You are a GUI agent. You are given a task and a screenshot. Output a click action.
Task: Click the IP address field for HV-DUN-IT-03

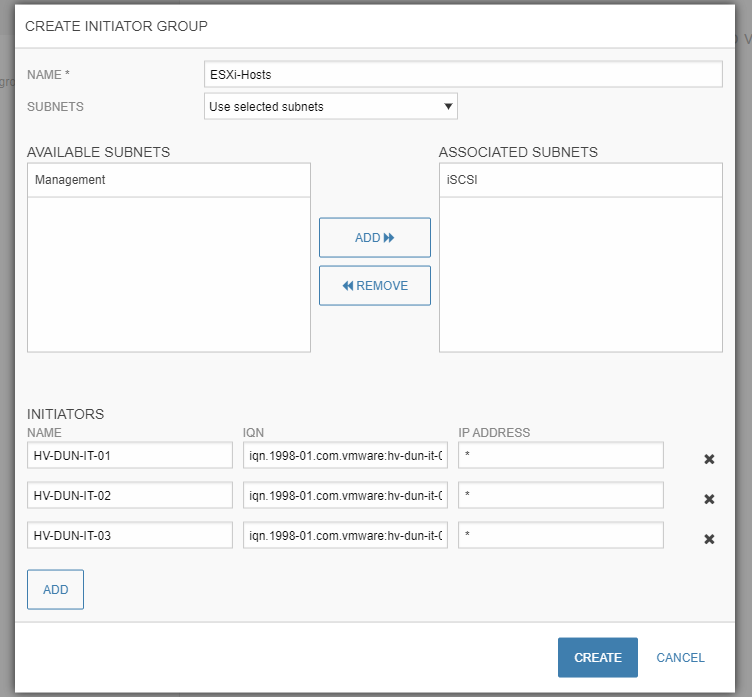[561, 535]
